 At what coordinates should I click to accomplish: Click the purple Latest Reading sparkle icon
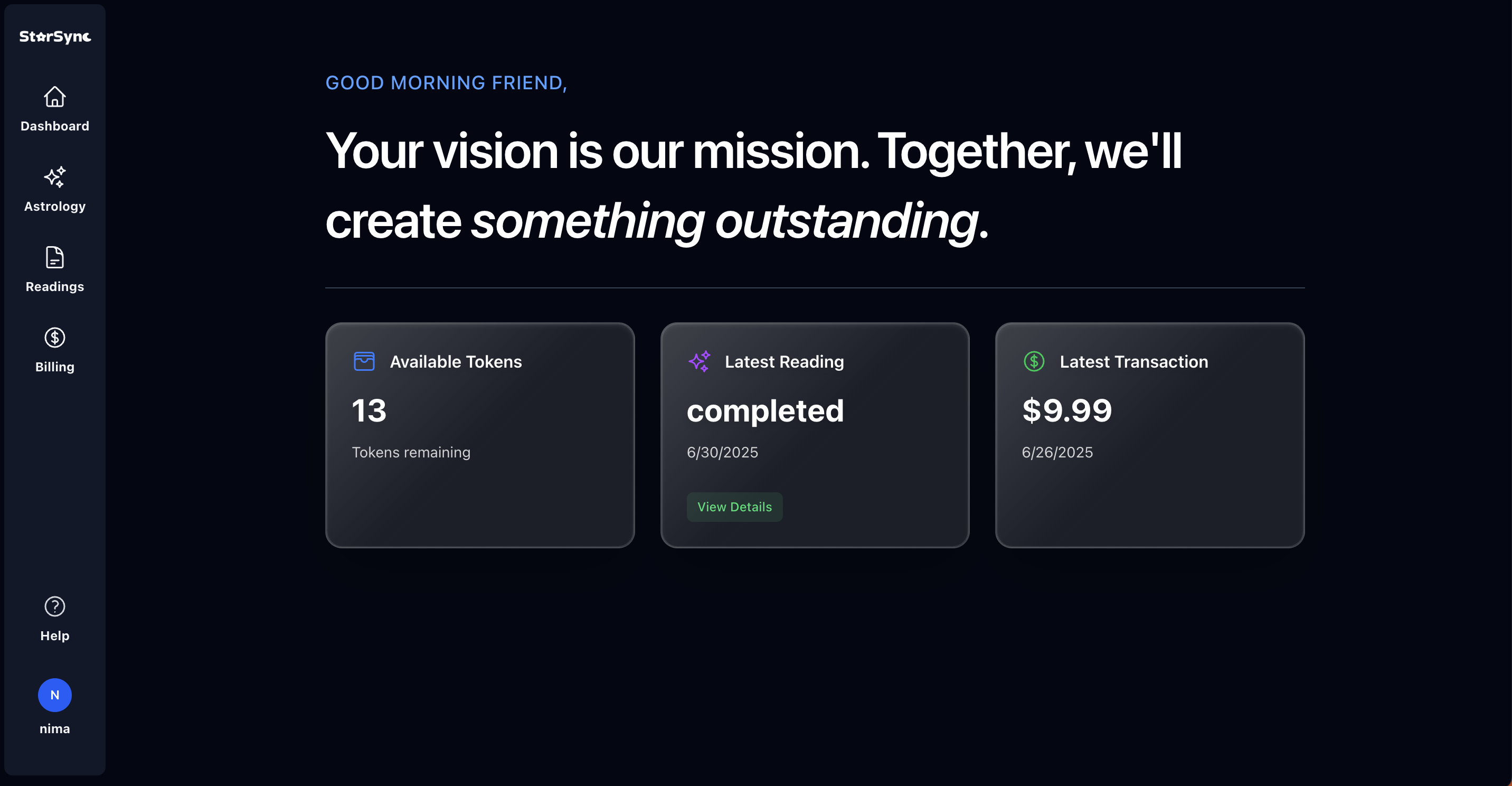699,361
